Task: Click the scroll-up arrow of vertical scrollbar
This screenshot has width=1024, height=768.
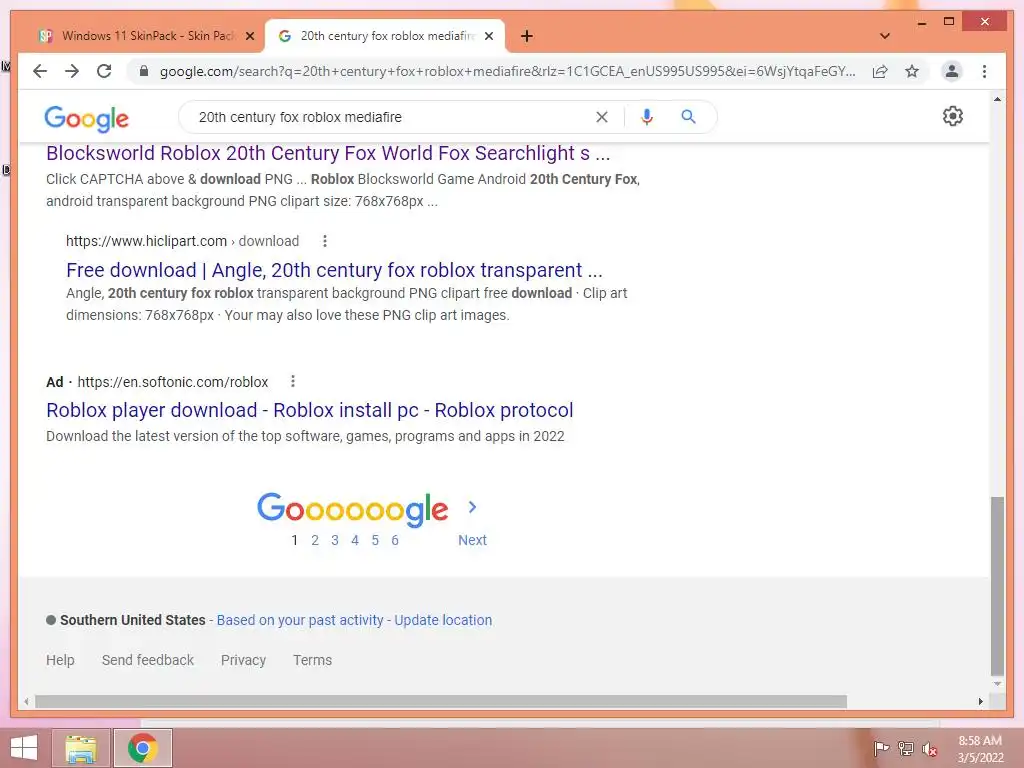Action: 997,99
